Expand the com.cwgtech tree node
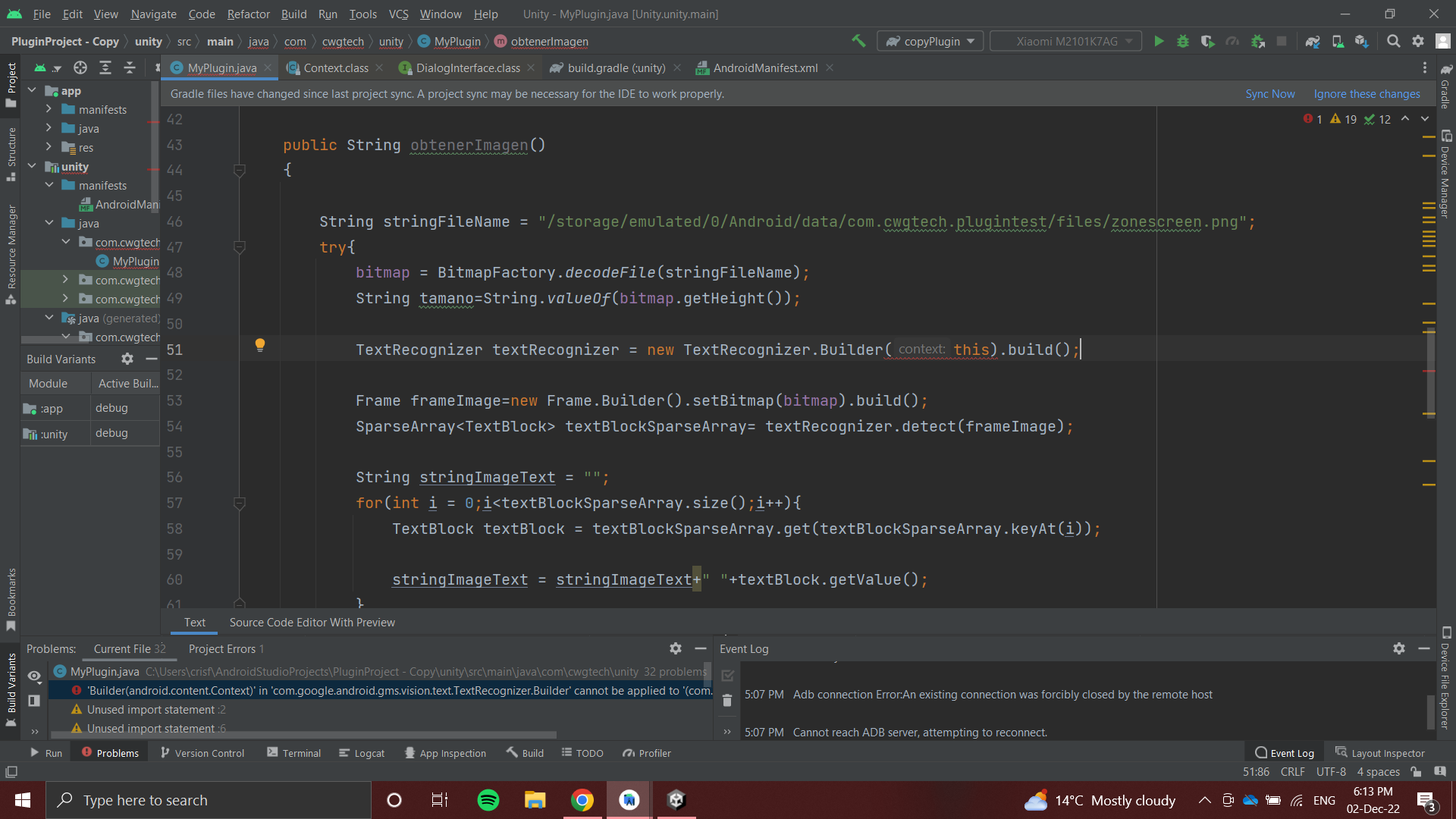The height and width of the screenshot is (819, 1456). (65, 280)
